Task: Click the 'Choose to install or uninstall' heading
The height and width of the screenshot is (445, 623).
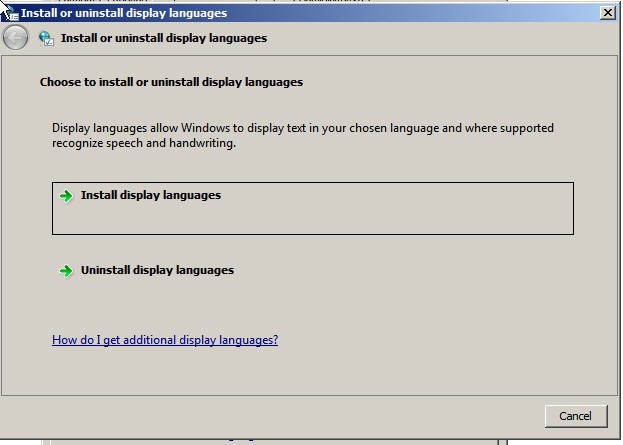Action: (171, 82)
